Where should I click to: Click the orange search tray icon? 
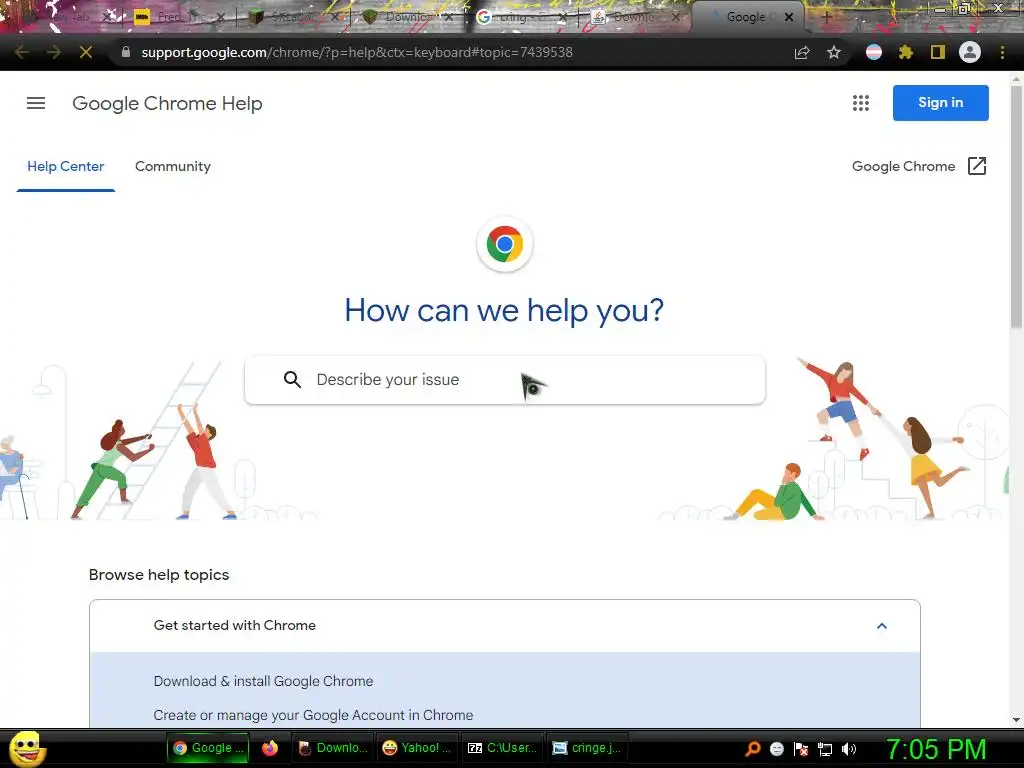tap(753, 748)
